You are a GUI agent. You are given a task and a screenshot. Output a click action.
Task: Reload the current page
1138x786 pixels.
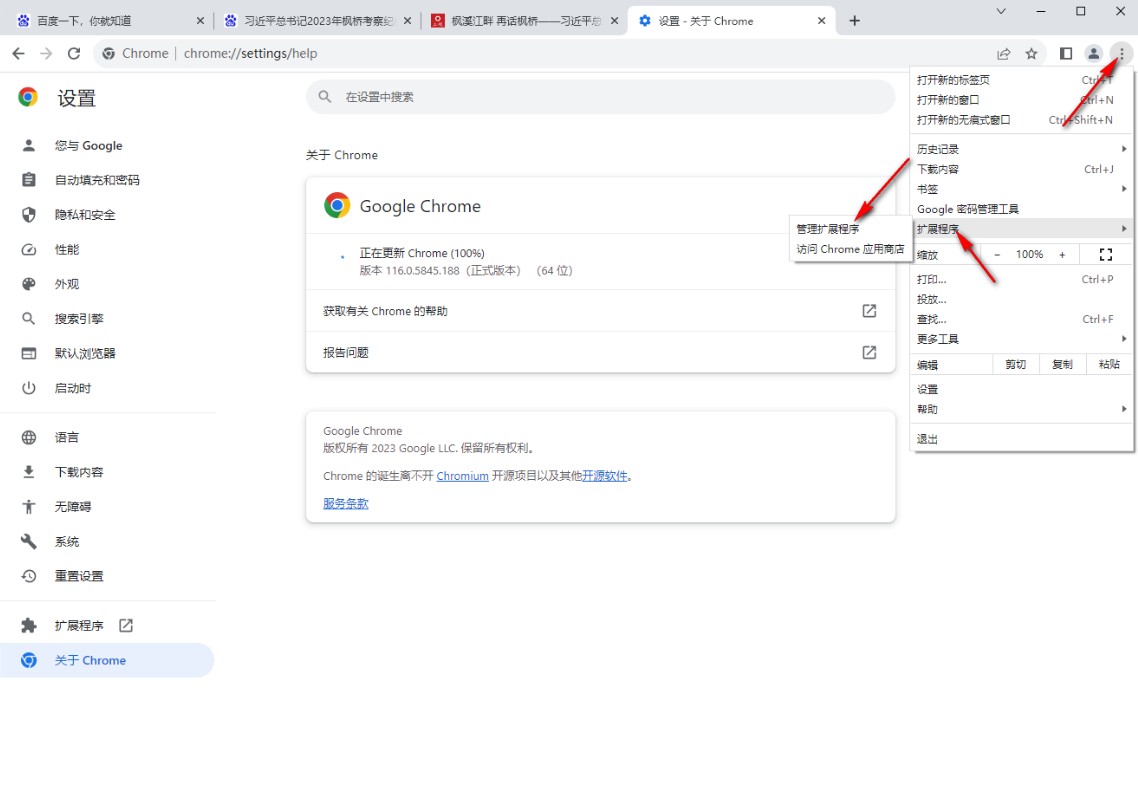[x=74, y=54]
